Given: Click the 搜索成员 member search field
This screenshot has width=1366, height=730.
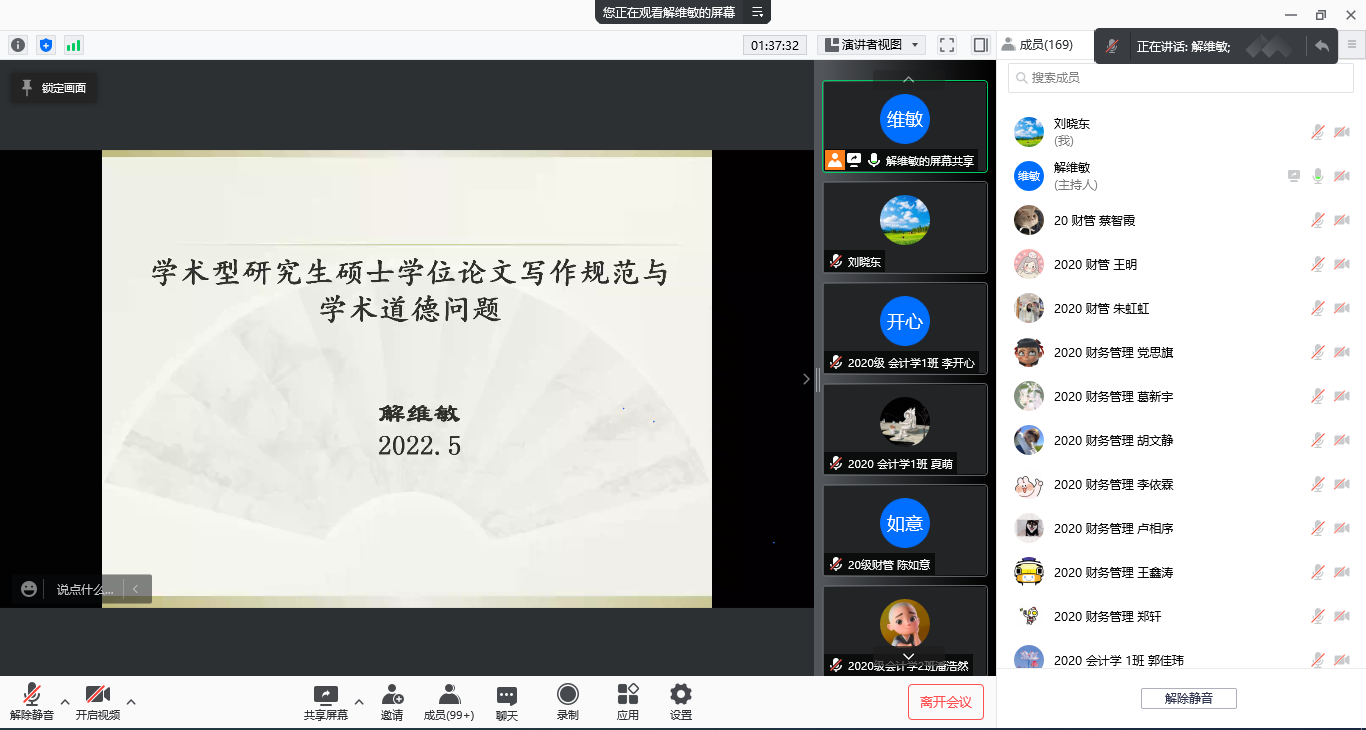Looking at the screenshot, I should (x=1180, y=77).
